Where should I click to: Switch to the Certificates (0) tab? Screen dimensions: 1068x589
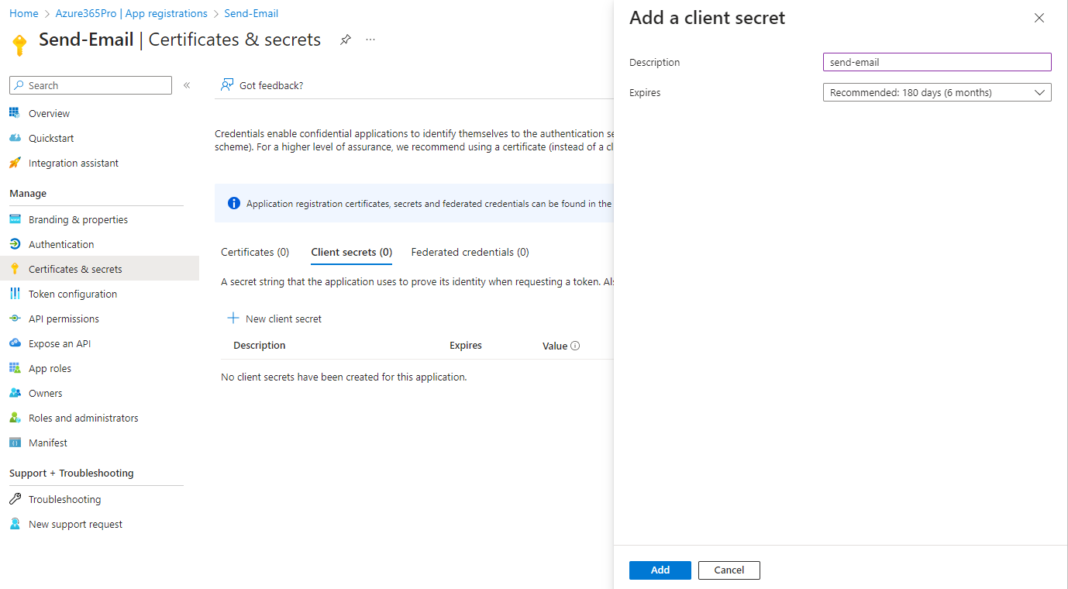(255, 252)
